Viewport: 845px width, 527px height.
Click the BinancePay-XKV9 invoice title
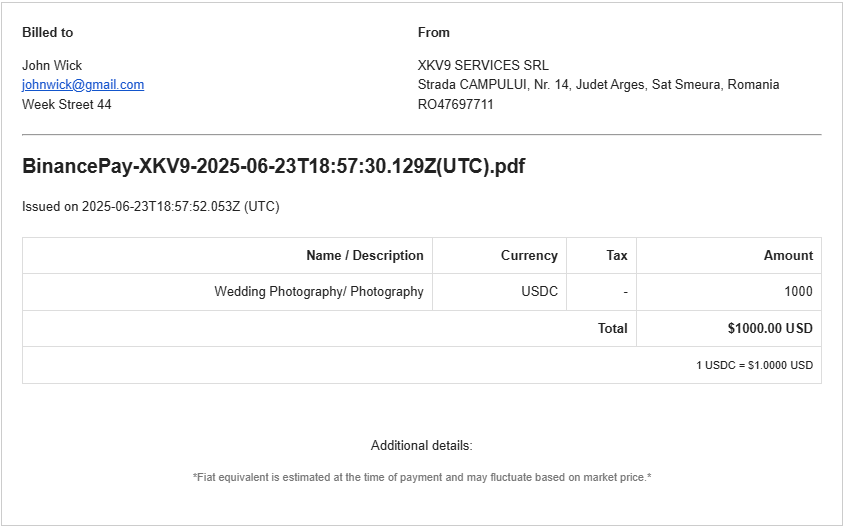pyautogui.click(x=273, y=166)
